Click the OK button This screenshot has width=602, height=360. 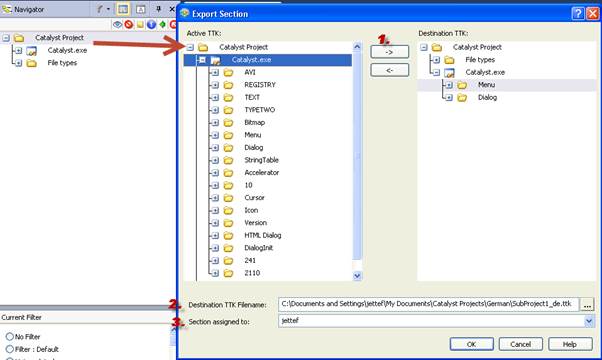[x=471, y=344]
